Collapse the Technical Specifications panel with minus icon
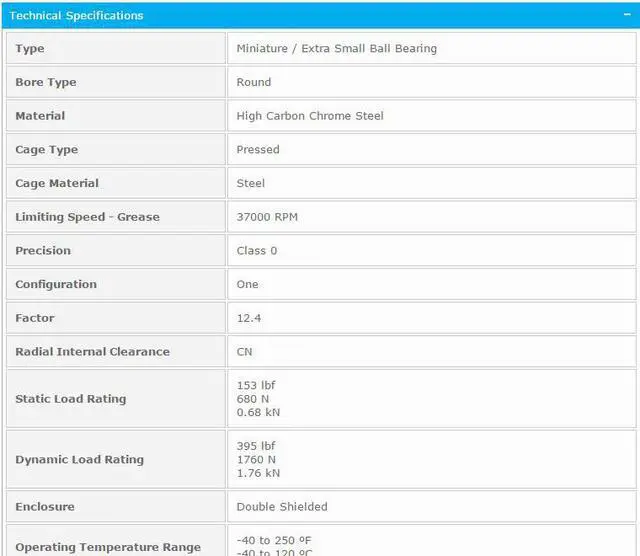The image size is (640, 556). (x=624, y=15)
